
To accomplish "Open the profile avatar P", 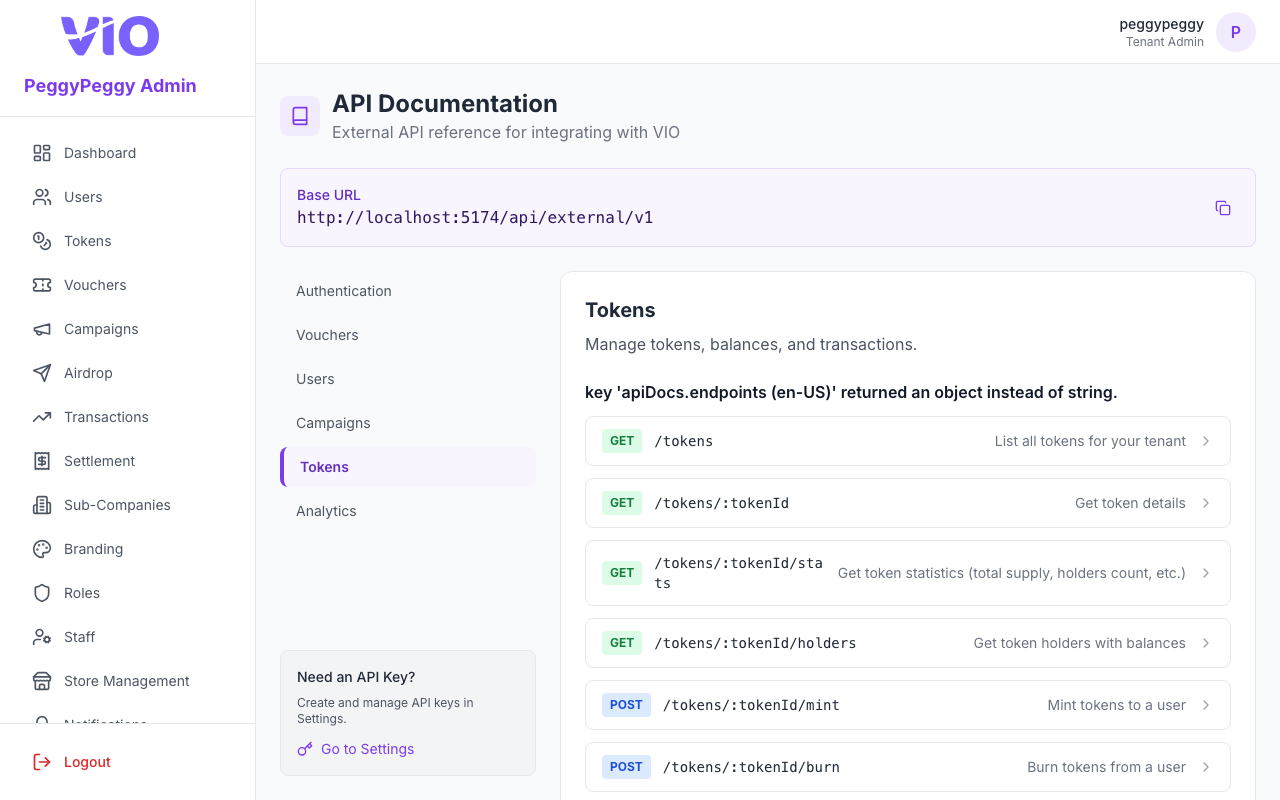I will click(1236, 32).
